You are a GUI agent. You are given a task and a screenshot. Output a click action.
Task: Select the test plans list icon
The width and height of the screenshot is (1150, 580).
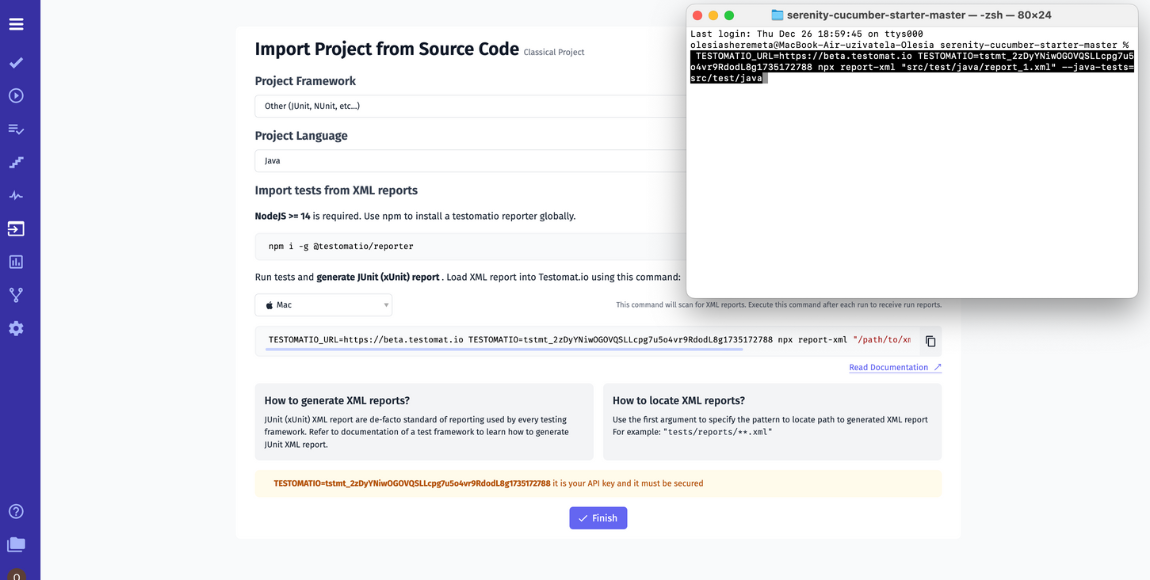(15, 128)
